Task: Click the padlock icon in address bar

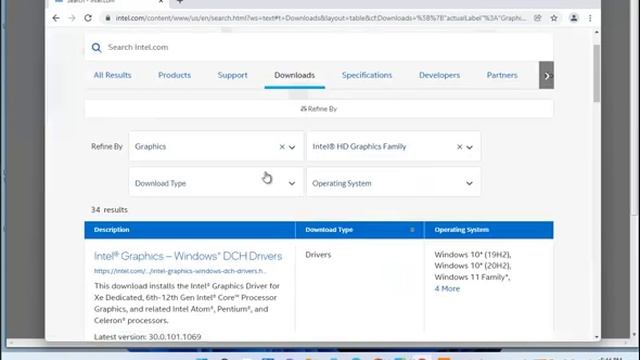Action: 108,18
